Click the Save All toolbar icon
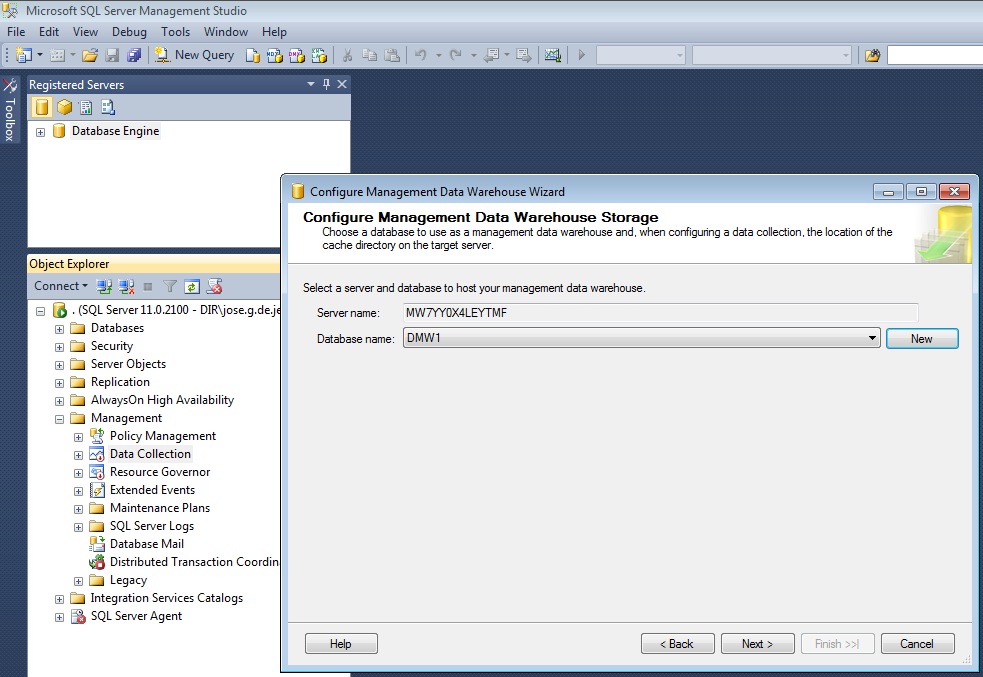Image resolution: width=983 pixels, height=677 pixels. 134,55
